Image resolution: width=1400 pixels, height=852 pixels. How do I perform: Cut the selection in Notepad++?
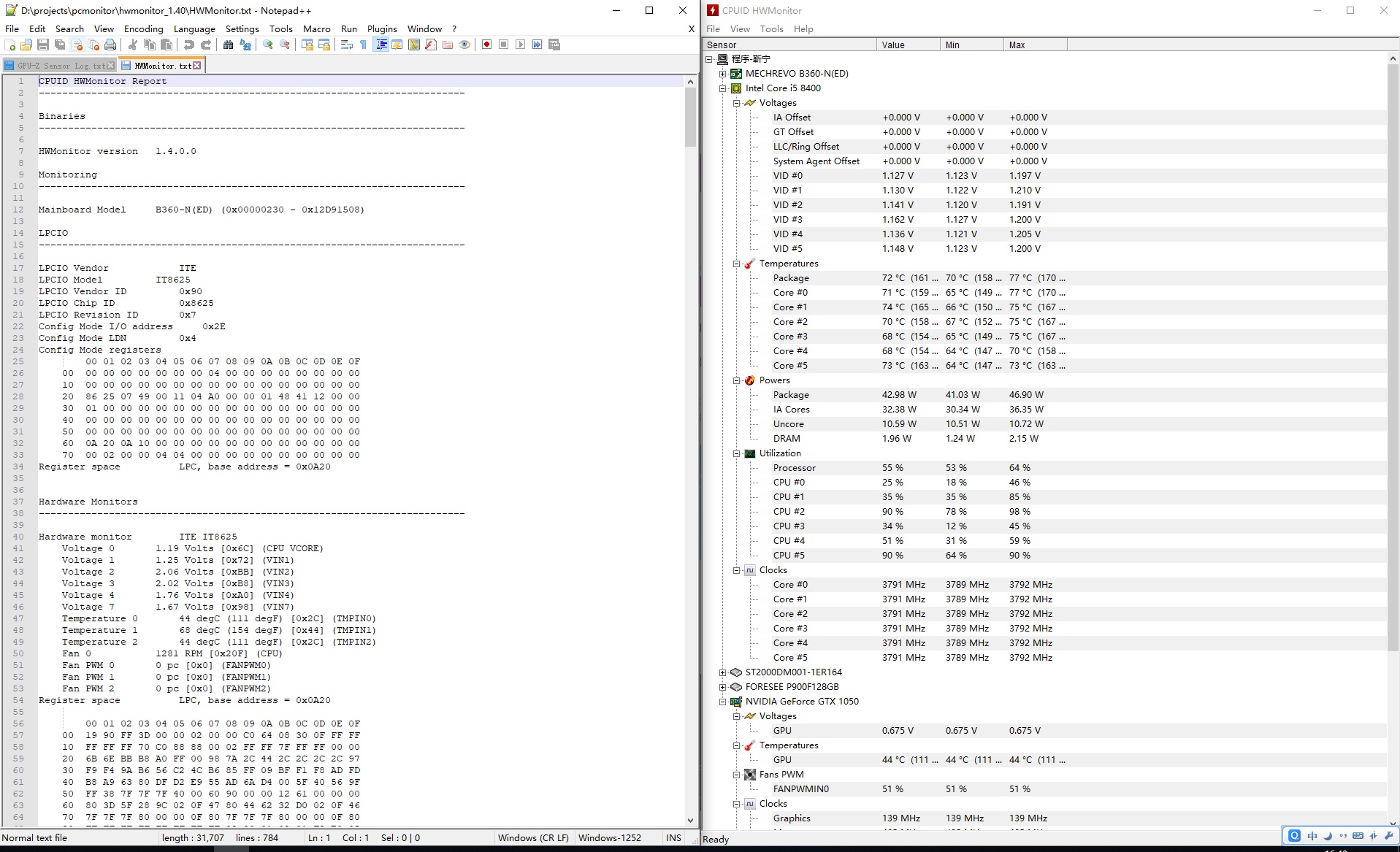(x=133, y=45)
